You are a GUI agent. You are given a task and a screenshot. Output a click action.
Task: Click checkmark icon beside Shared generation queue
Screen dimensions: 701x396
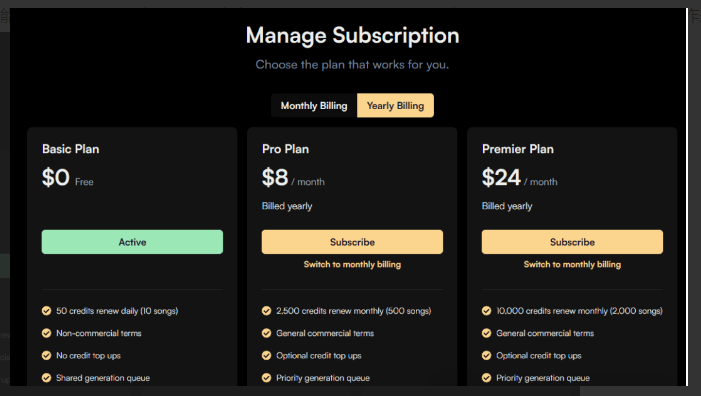click(46, 378)
